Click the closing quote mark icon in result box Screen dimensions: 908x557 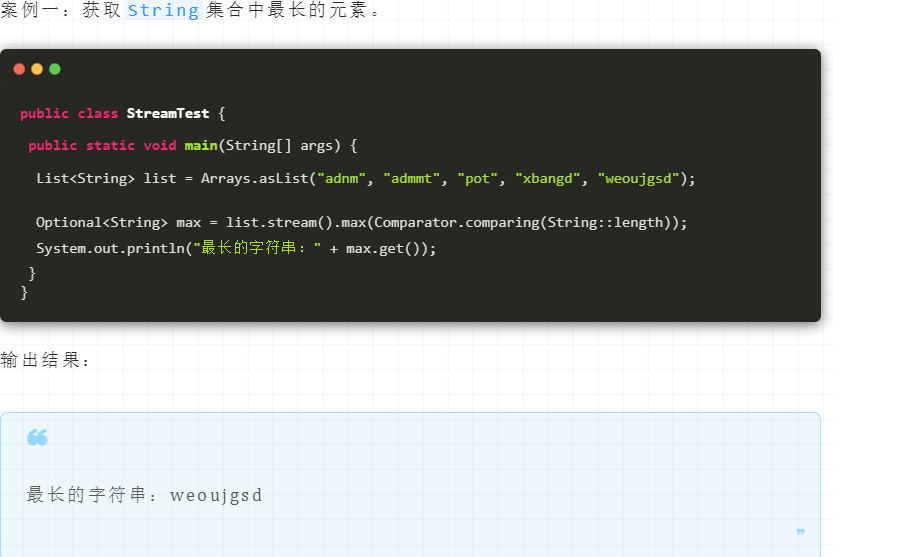click(800, 532)
